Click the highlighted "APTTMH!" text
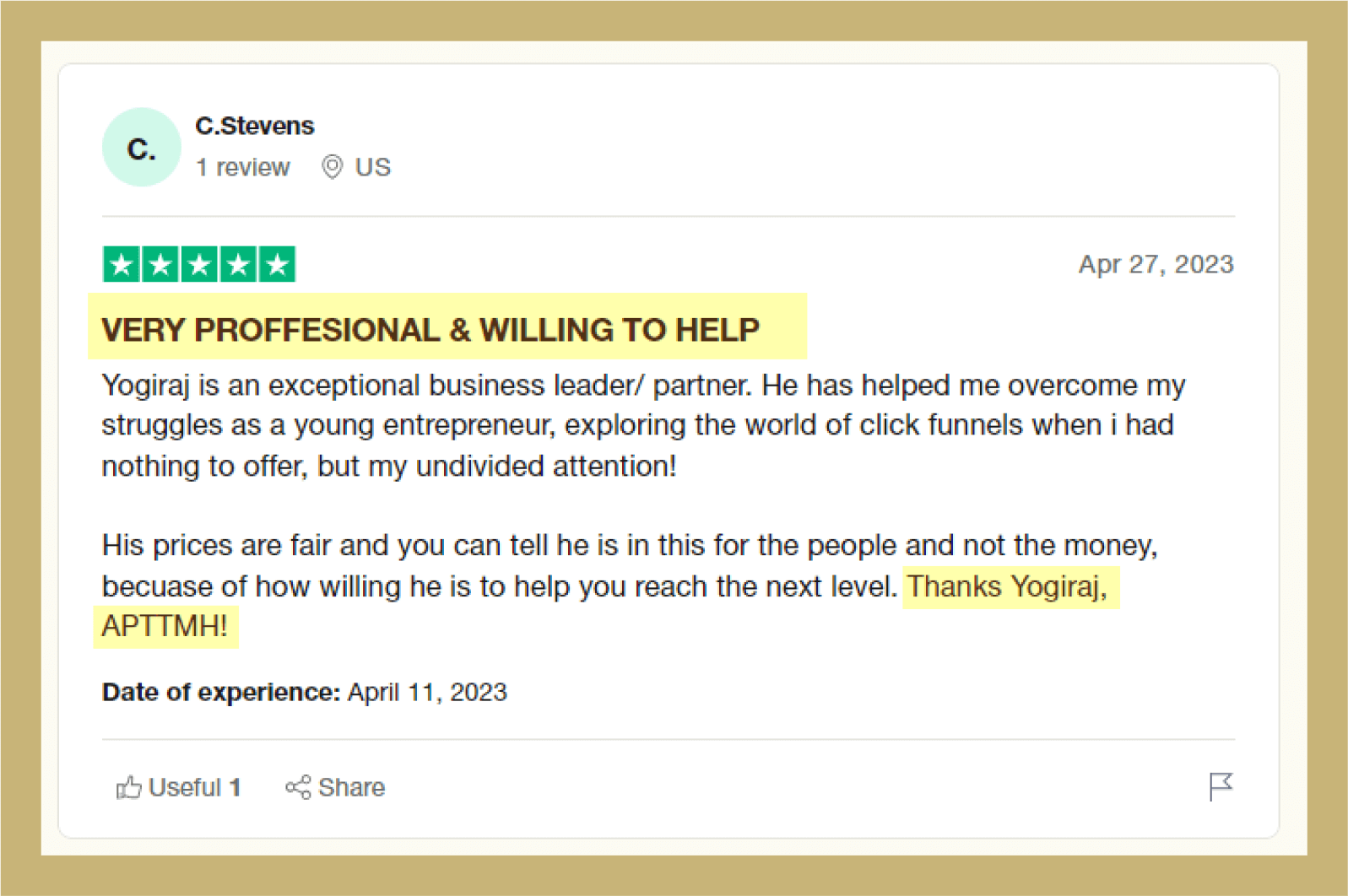 [x=165, y=626]
